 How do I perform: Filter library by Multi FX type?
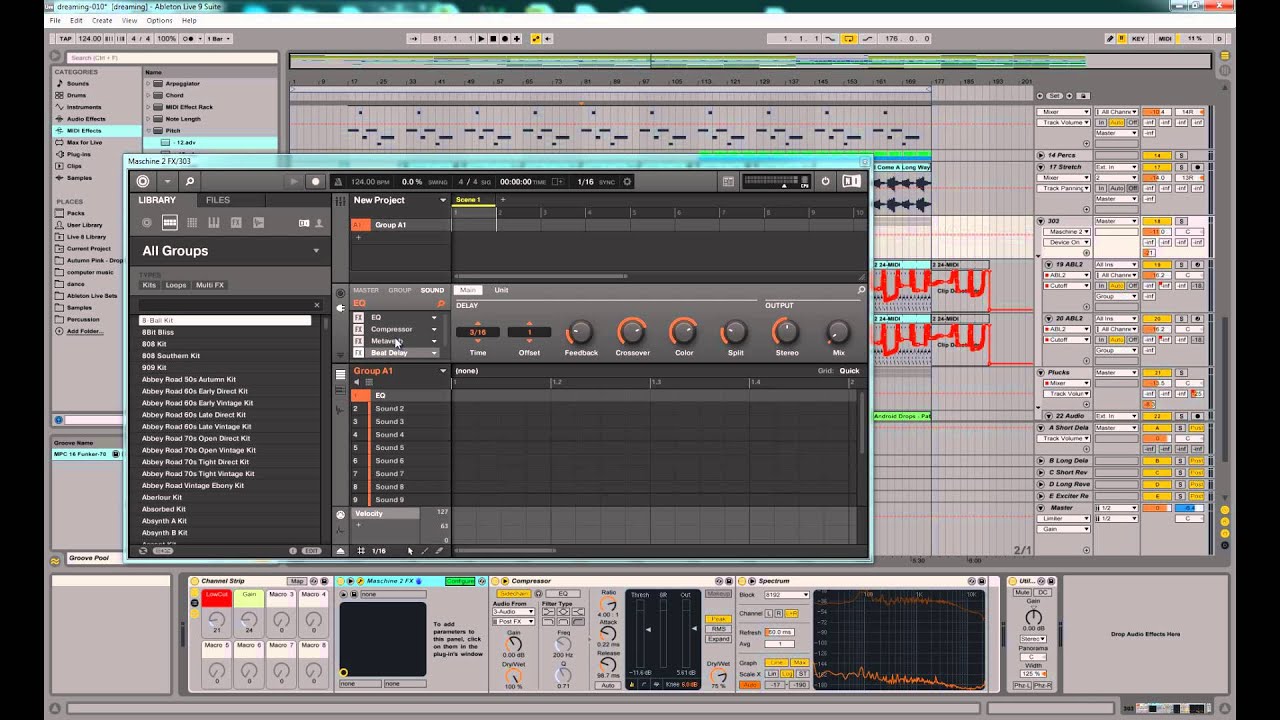210,285
